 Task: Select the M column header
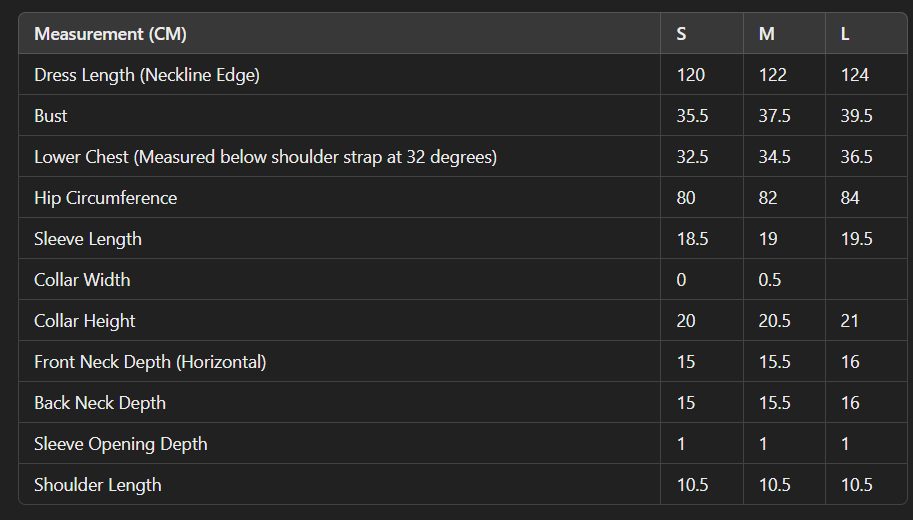[767, 34]
